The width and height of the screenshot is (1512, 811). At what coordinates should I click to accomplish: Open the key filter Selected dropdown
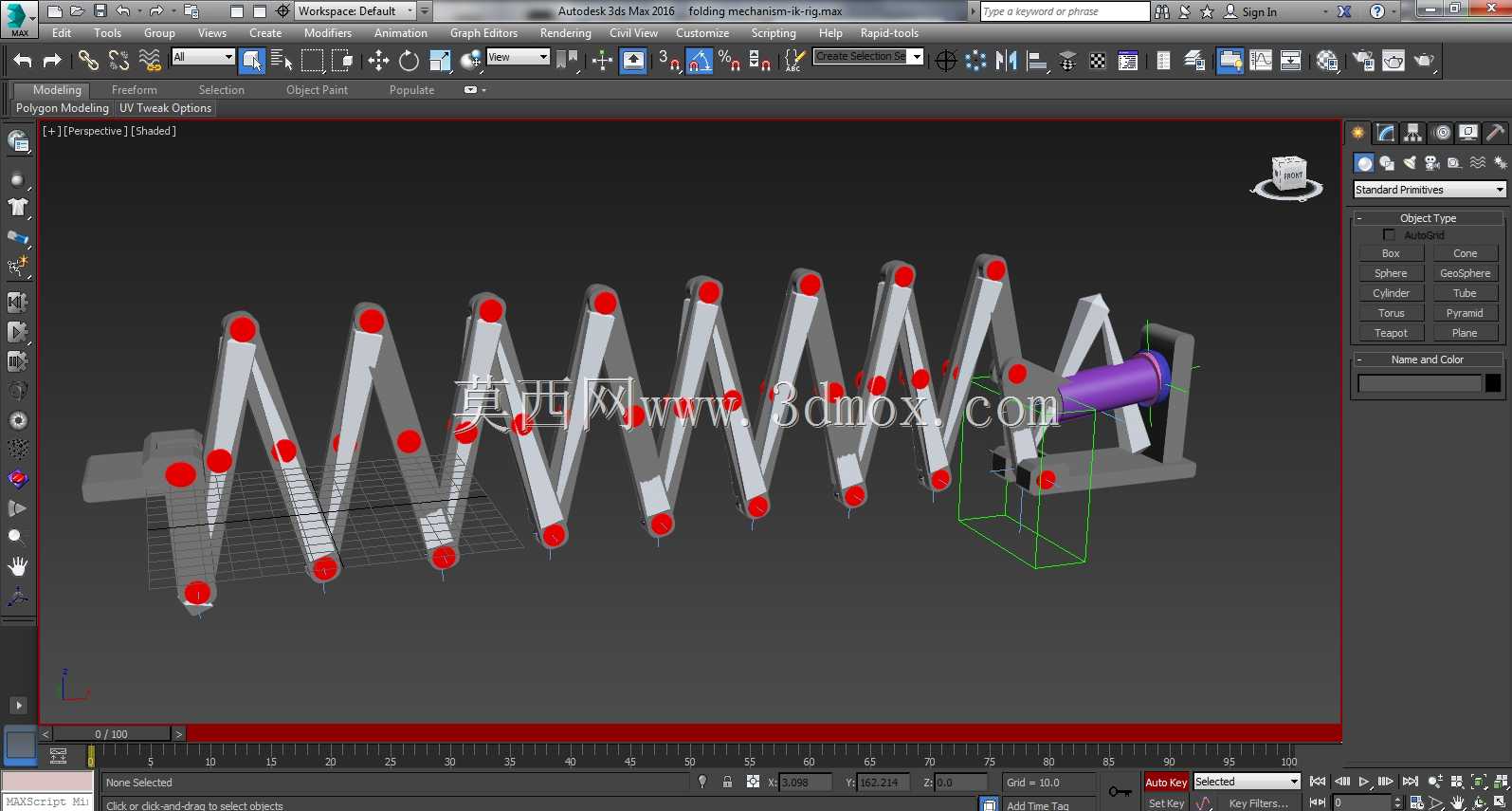[1247, 782]
